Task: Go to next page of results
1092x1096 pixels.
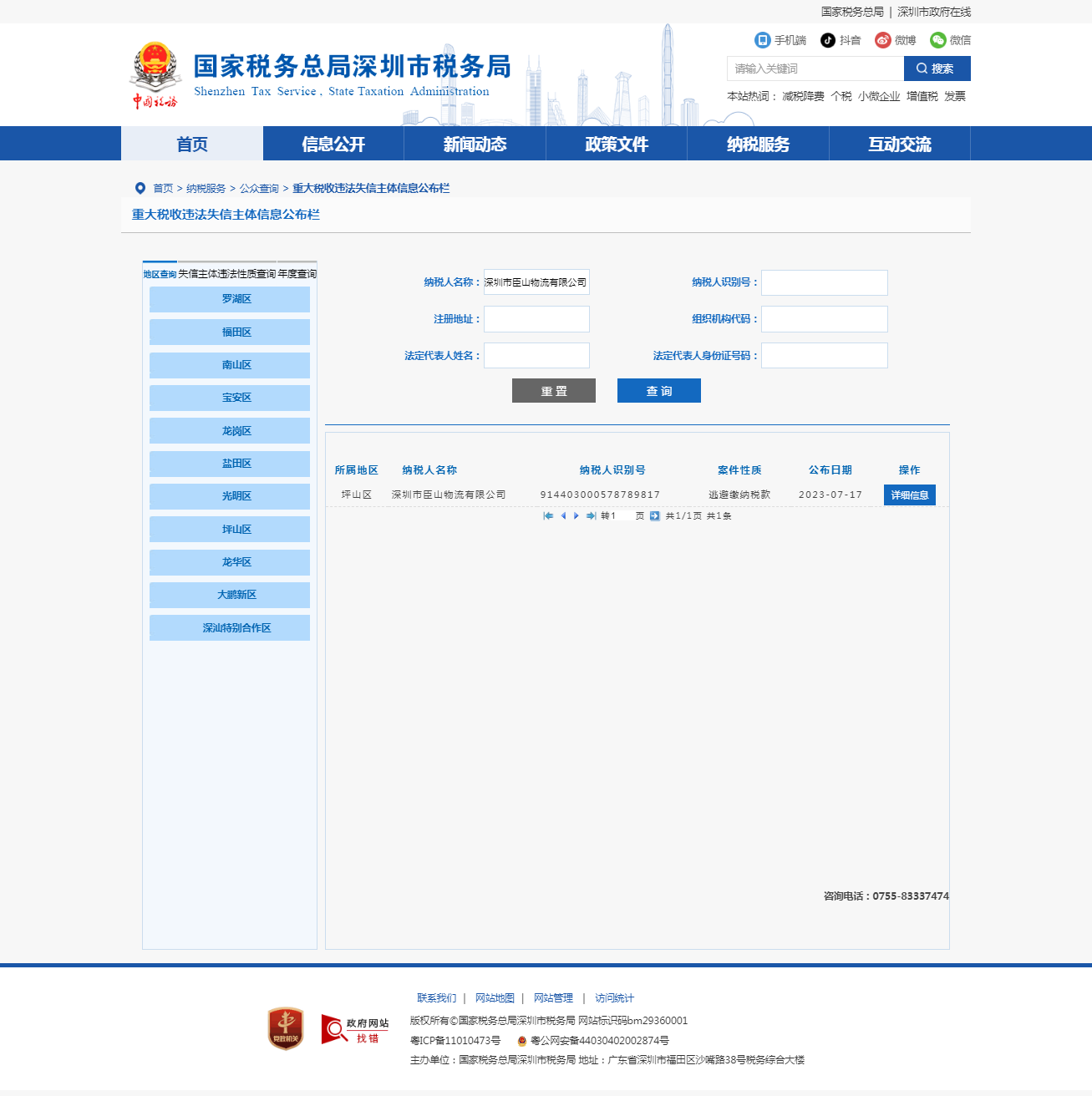Action: [576, 516]
